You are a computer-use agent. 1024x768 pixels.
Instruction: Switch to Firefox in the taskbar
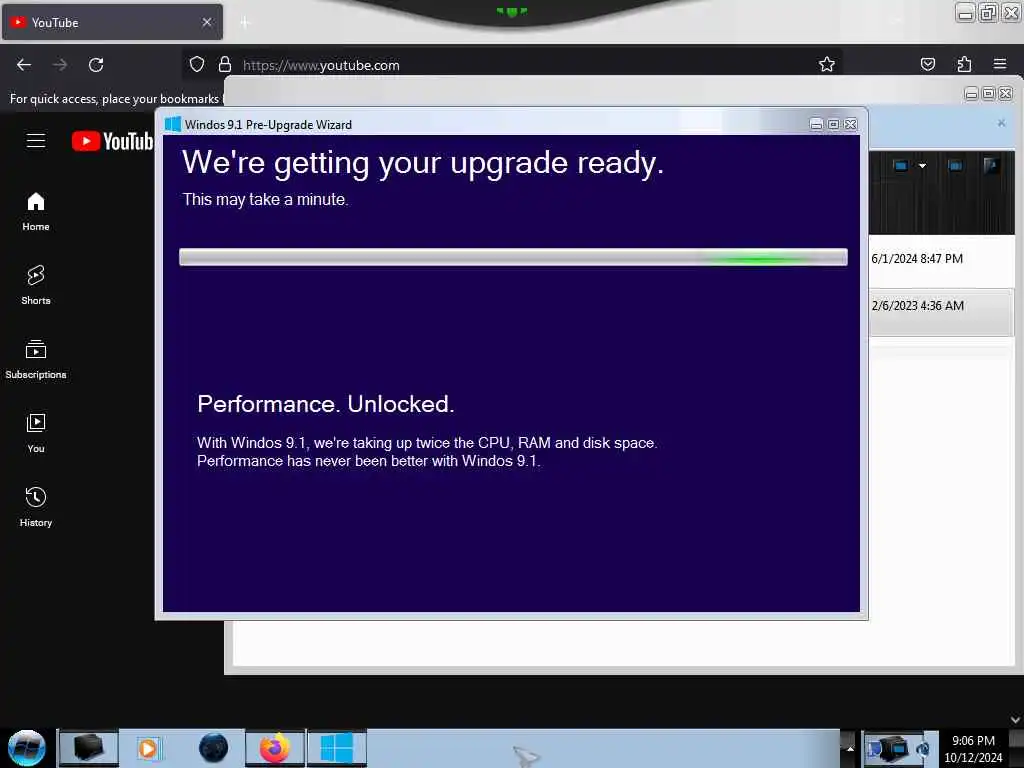point(275,748)
